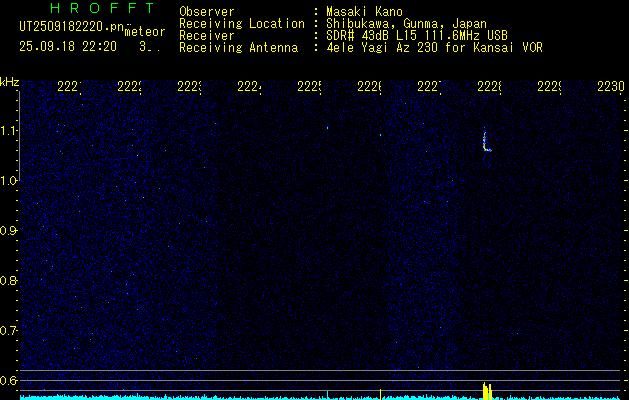This screenshot has height=400, width=629.
Task: Click the thin yellow spike below 2226
Action: coord(380,394)
